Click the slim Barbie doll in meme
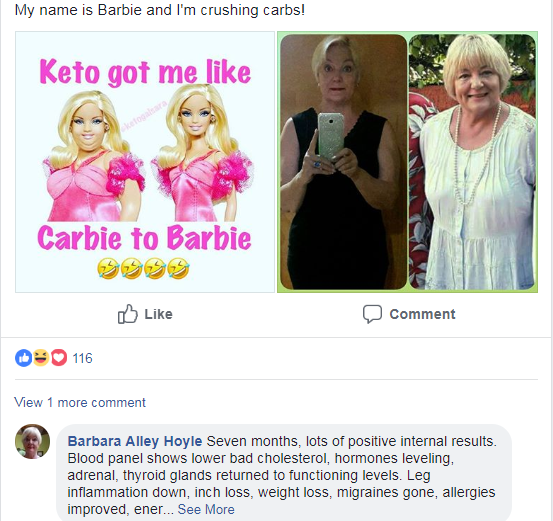The height and width of the screenshot is (521, 553). pyautogui.click(x=201, y=153)
